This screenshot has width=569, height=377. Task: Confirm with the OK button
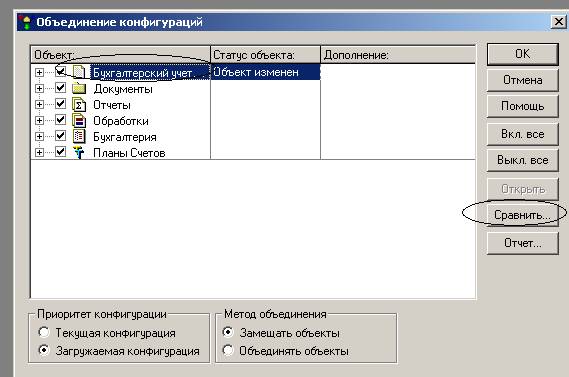pyautogui.click(x=522, y=54)
